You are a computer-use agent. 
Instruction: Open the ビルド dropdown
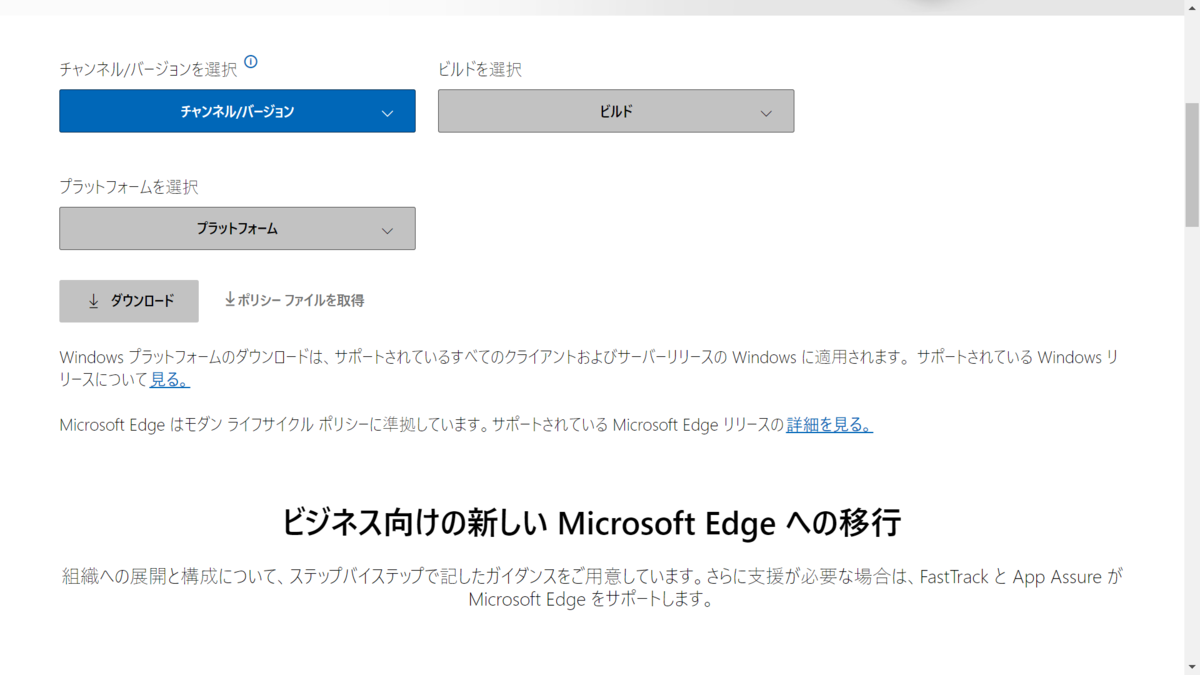616,111
